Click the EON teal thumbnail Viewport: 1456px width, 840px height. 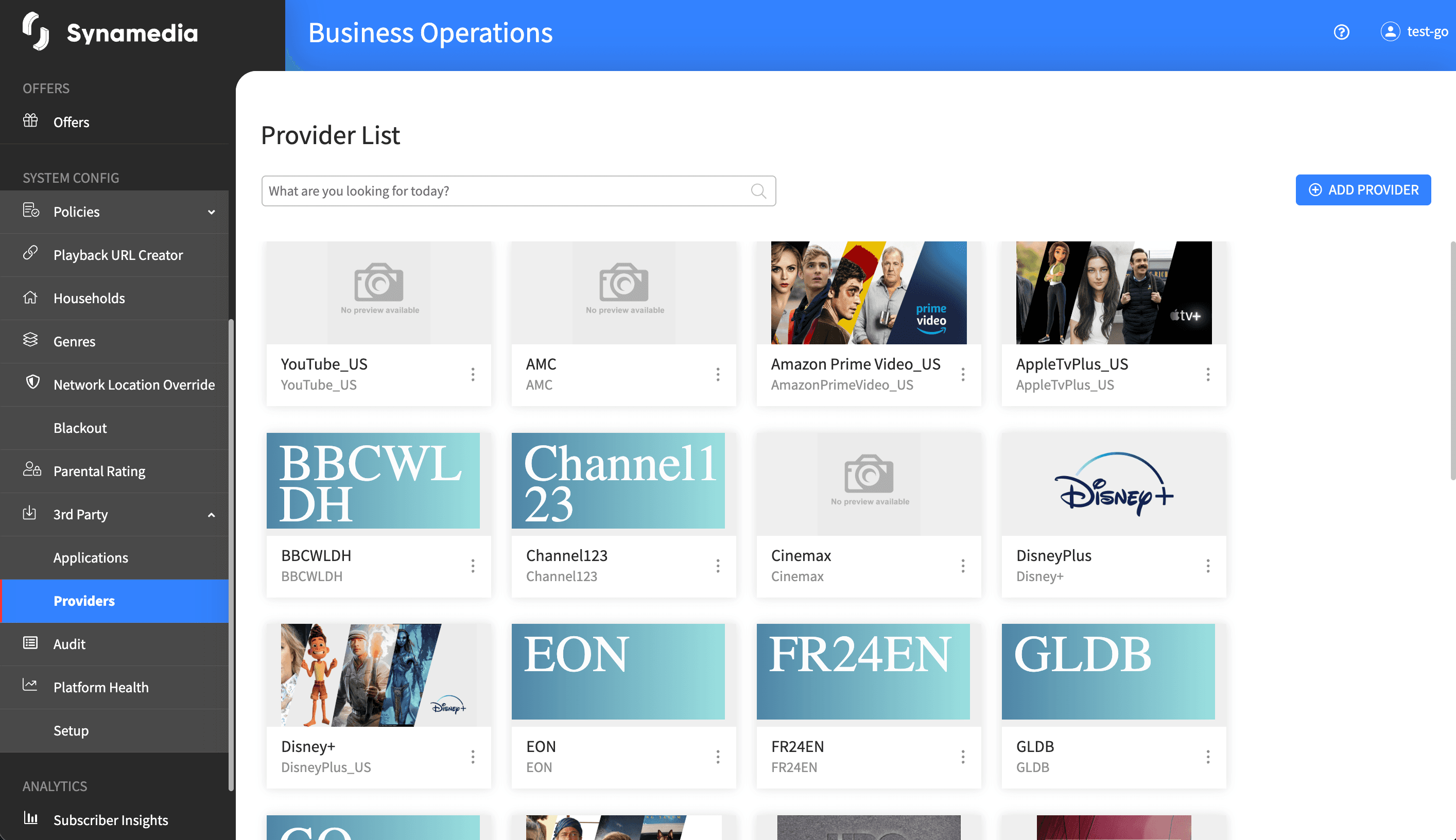pyautogui.click(x=618, y=672)
